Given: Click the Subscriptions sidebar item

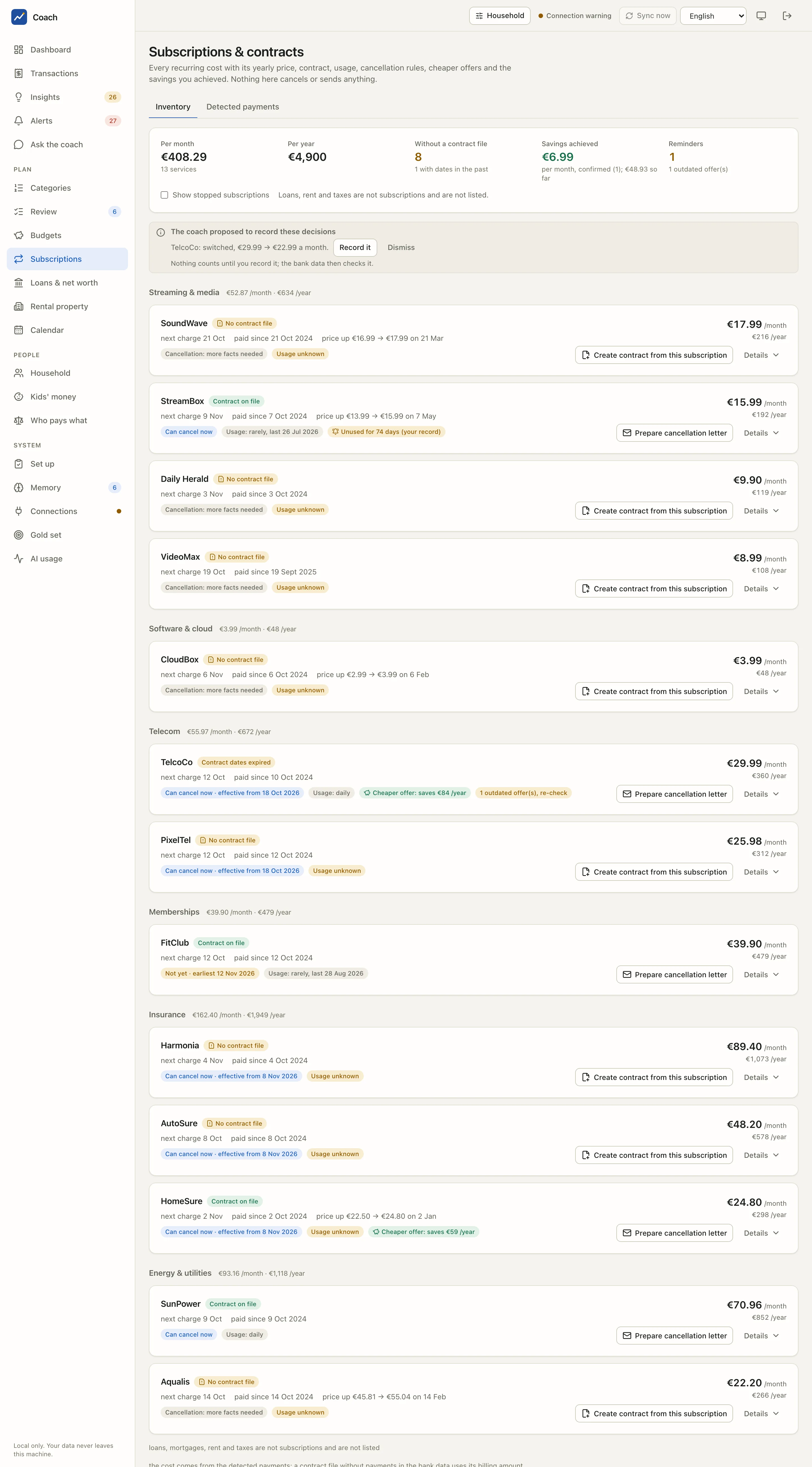Looking at the screenshot, I should pos(67,259).
